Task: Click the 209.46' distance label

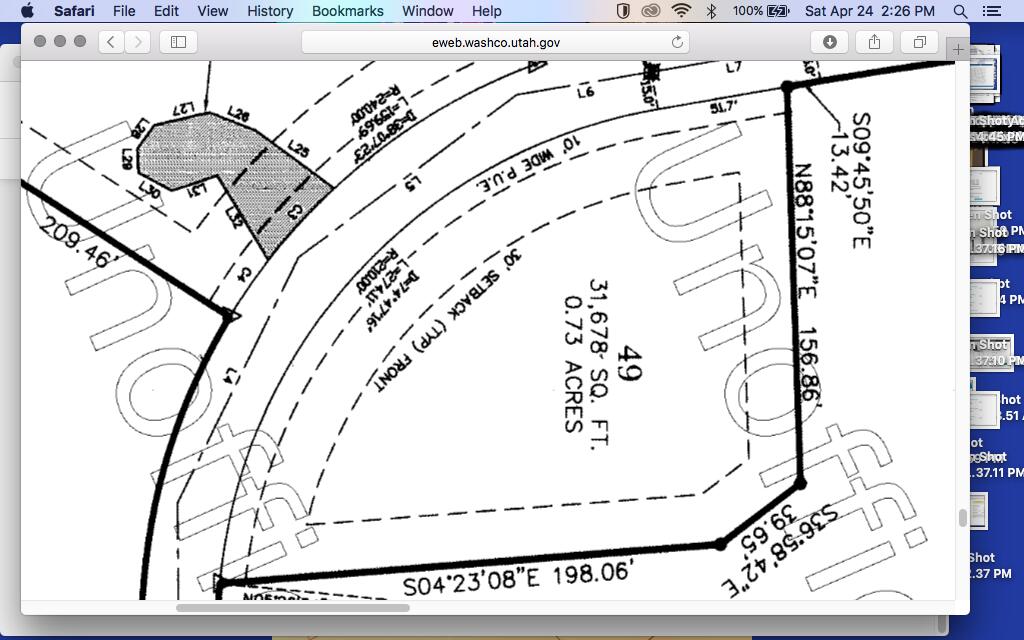Action: pyautogui.click(x=78, y=242)
